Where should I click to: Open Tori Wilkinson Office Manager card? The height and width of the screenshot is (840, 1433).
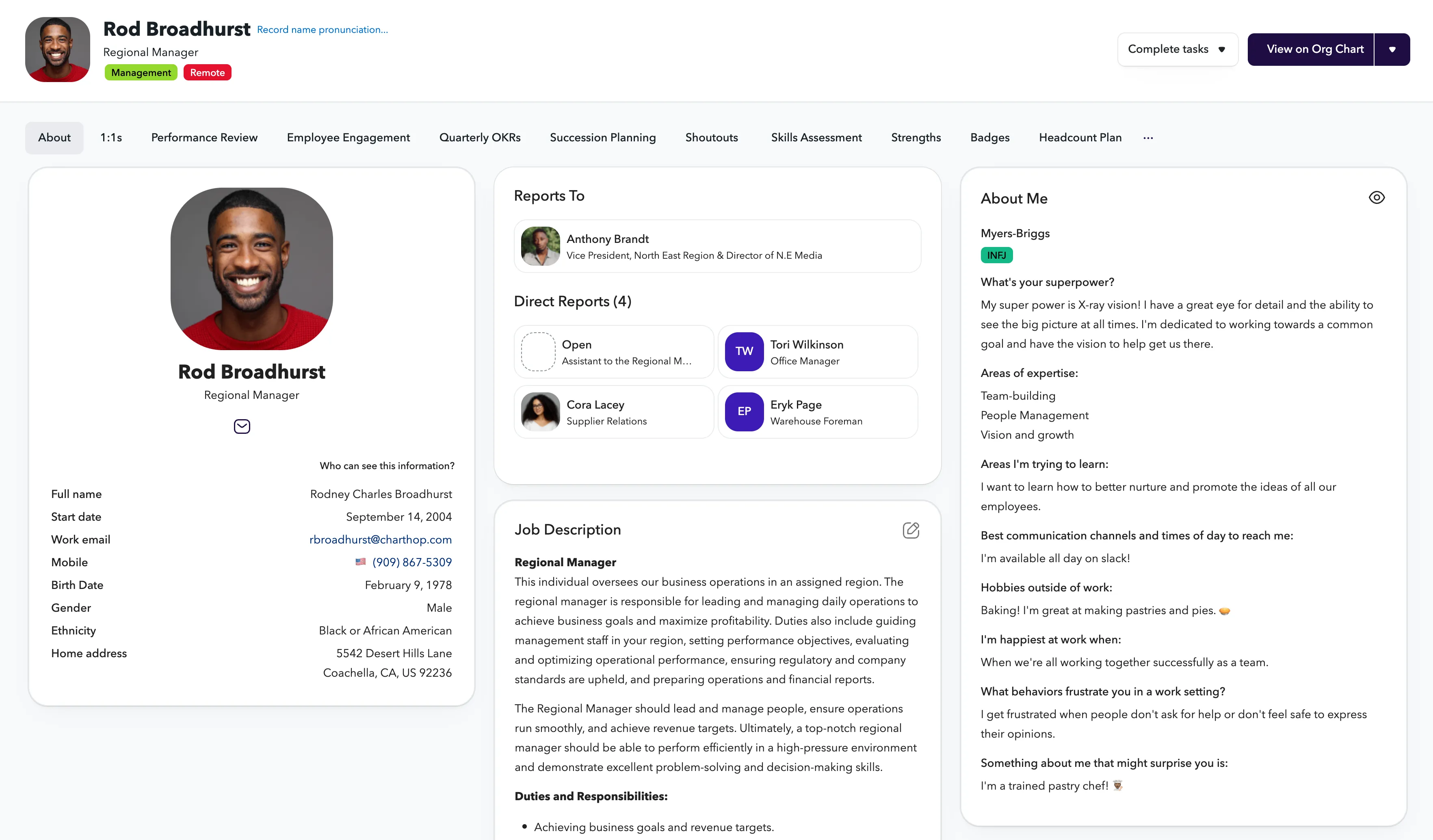tap(818, 351)
